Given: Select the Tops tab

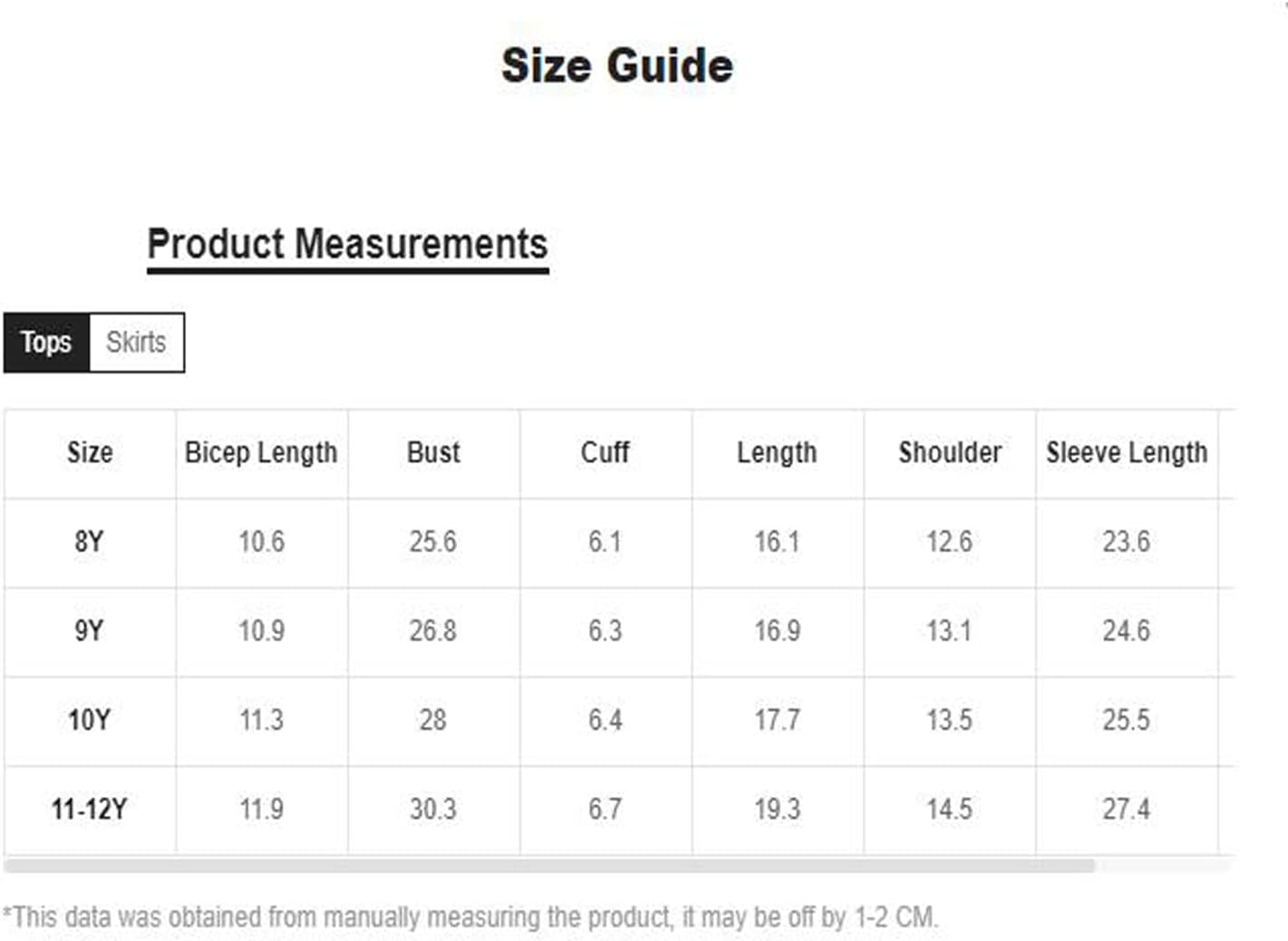Looking at the screenshot, I should point(46,343).
